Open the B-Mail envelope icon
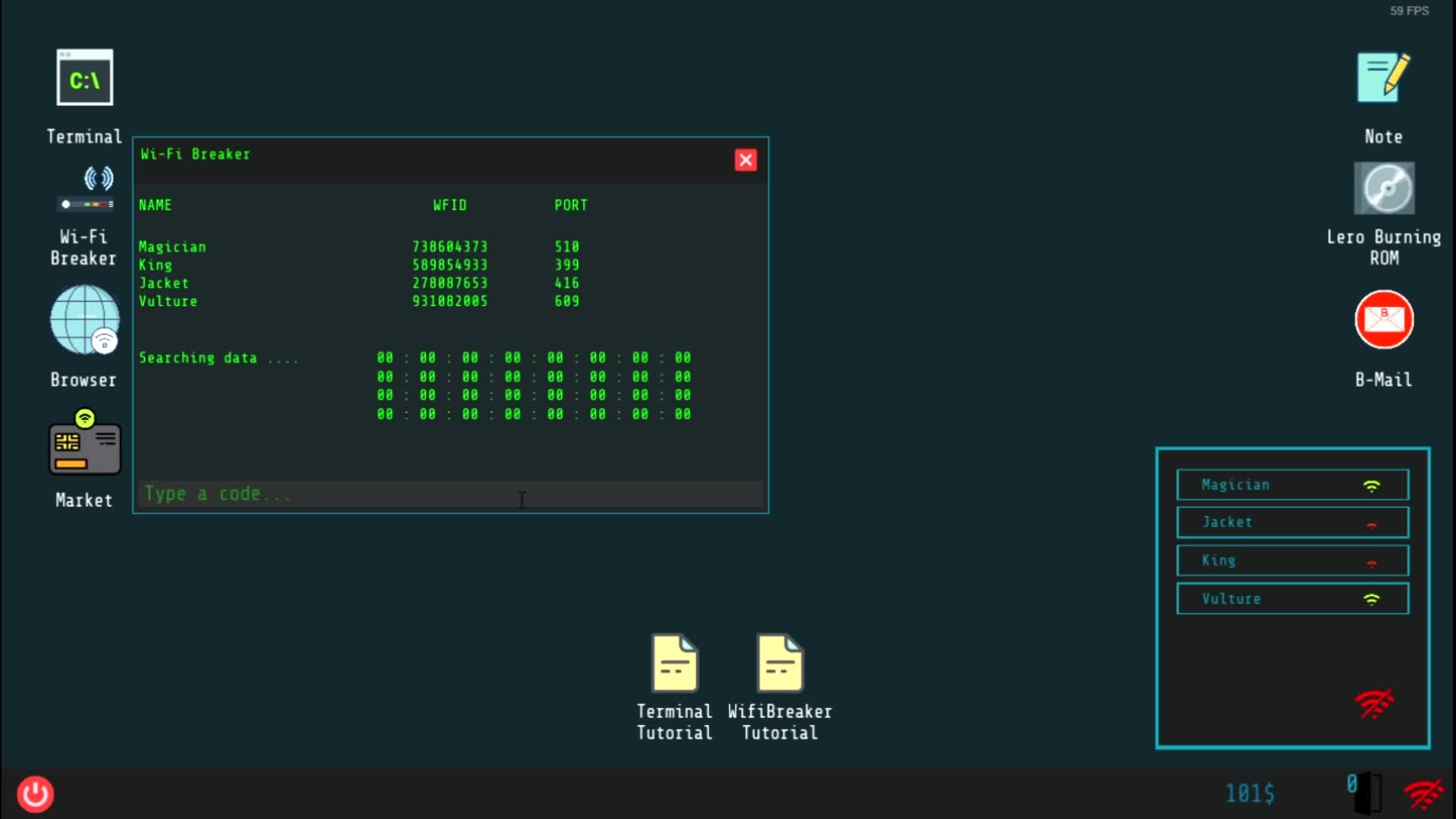This screenshot has height=819, width=1456. pos(1383,320)
